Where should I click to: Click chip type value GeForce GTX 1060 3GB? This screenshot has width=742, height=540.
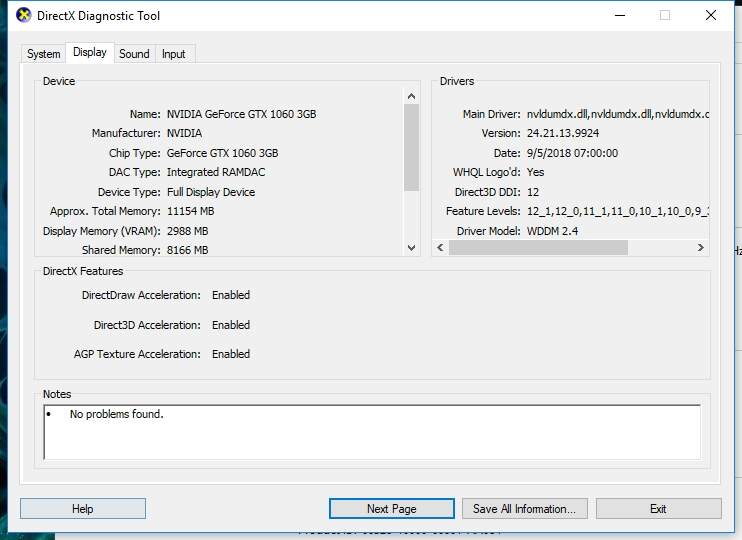click(x=222, y=153)
